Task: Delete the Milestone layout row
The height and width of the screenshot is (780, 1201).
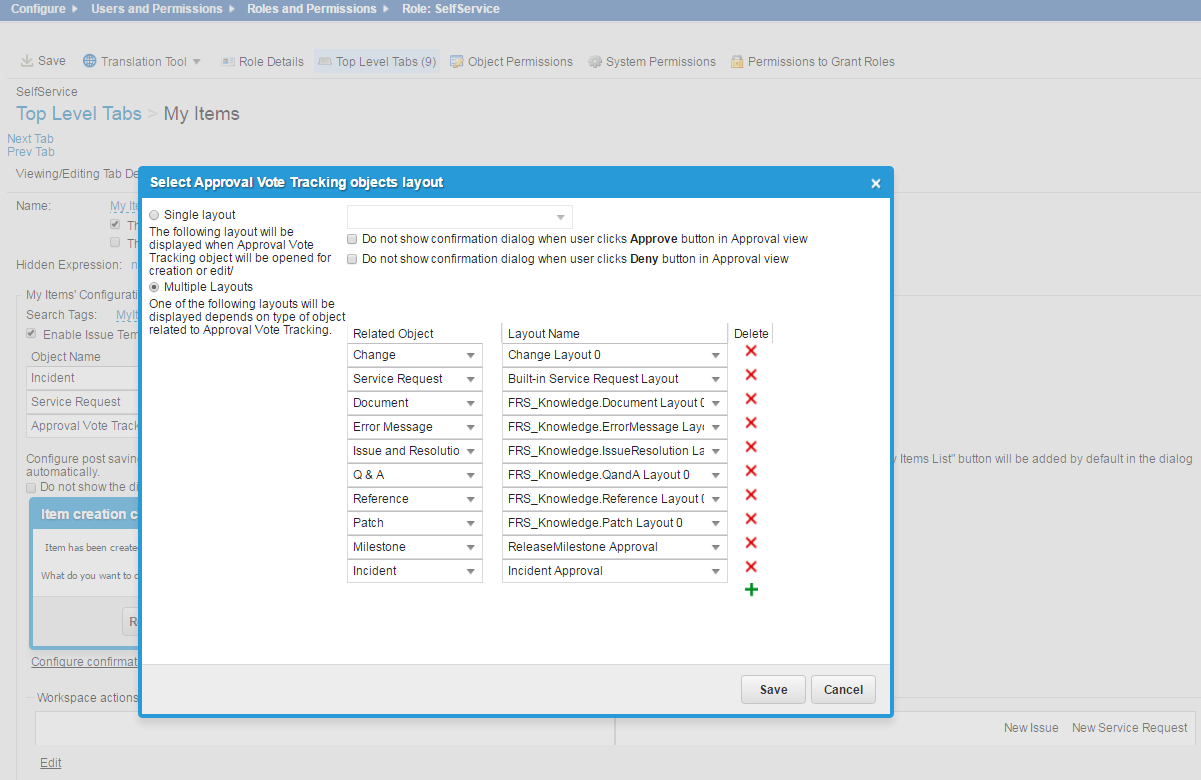Action: click(x=751, y=543)
